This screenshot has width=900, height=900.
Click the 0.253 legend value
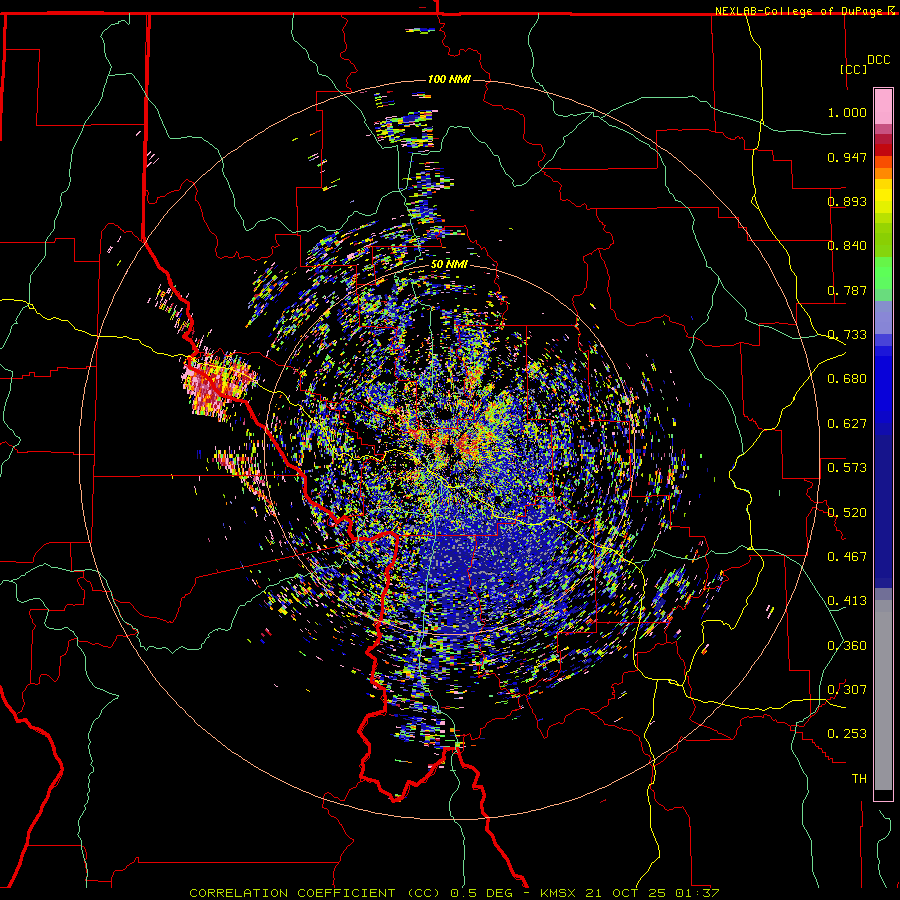(x=847, y=734)
